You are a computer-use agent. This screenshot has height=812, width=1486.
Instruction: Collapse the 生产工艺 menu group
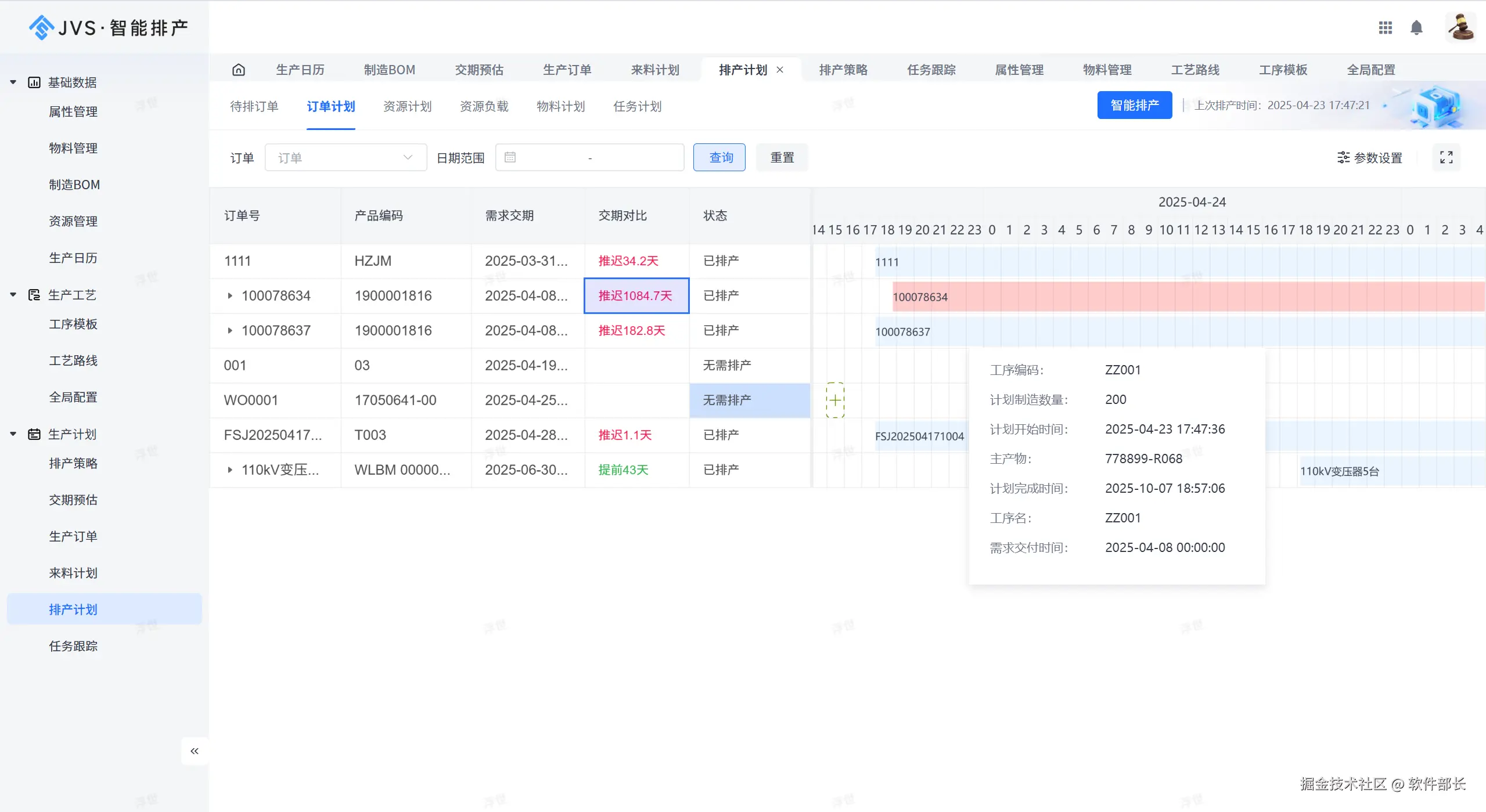13,295
